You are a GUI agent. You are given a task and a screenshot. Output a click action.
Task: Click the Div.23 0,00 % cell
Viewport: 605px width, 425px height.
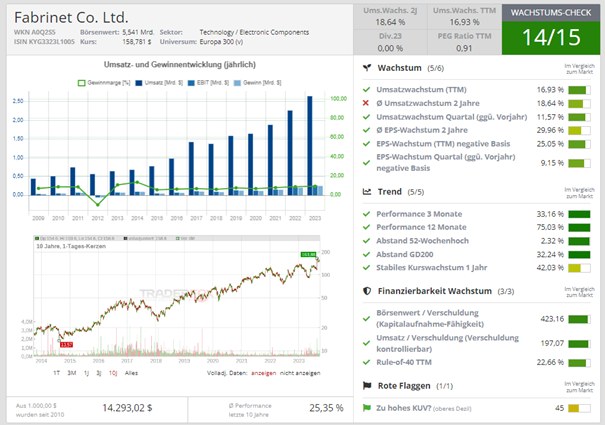(390, 42)
